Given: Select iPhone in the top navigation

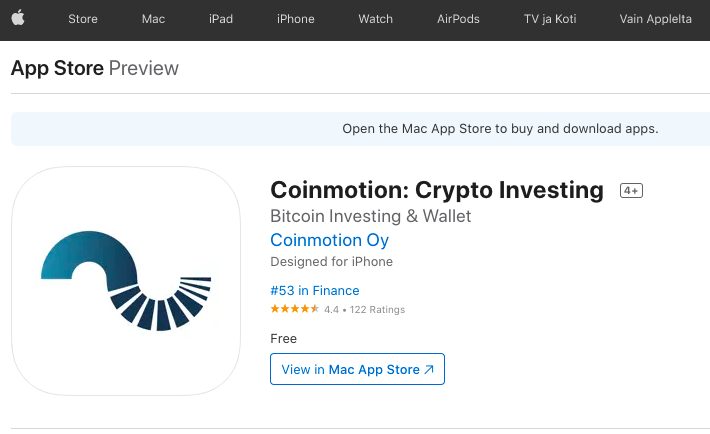Looking at the screenshot, I should pos(296,19).
